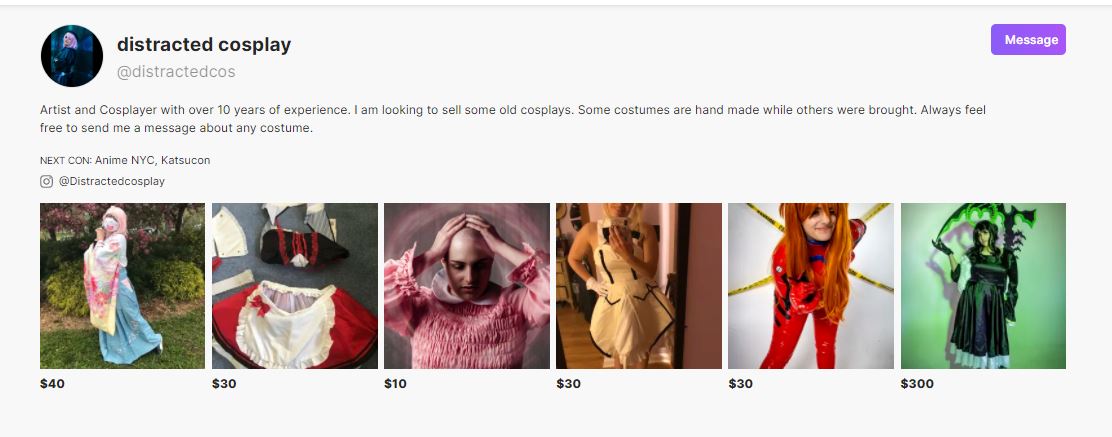Select the $30 price under red plugsuit listing

click(x=740, y=384)
